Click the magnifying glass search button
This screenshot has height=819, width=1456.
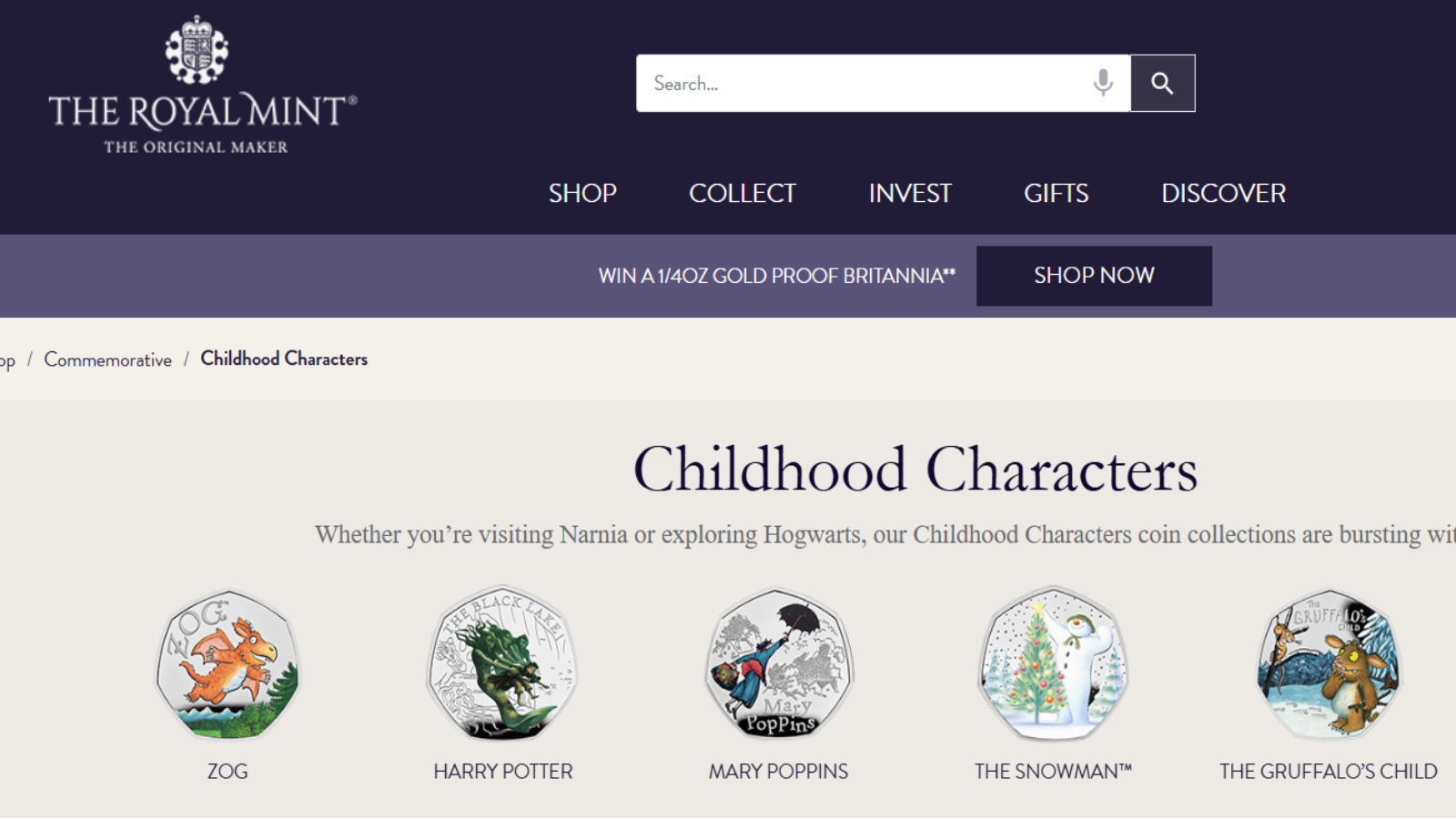pos(1162,83)
